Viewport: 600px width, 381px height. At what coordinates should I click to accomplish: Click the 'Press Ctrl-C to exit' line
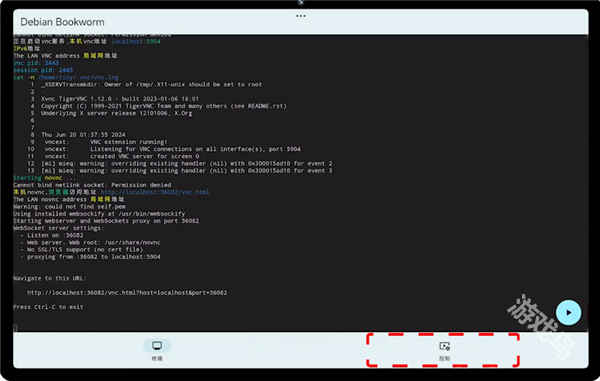pyautogui.click(x=48, y=307)
